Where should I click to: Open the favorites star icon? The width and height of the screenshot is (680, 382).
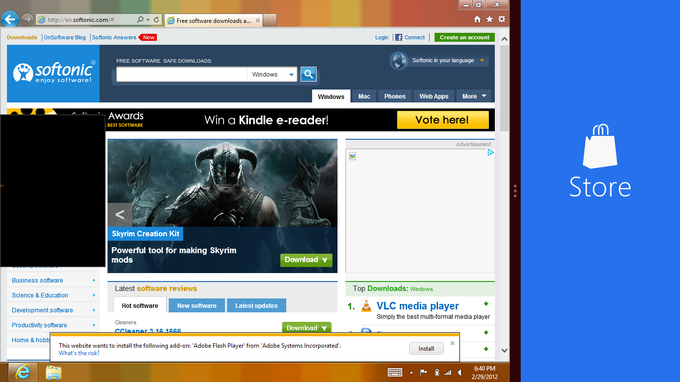click(x=489, y=19)
